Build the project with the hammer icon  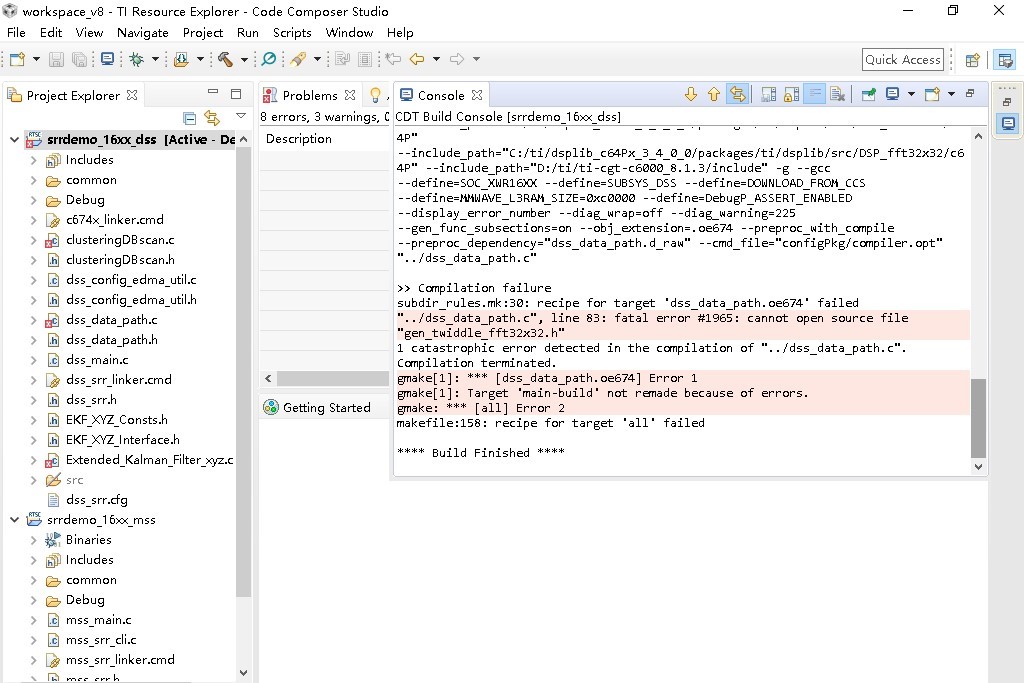coord(225,59)
